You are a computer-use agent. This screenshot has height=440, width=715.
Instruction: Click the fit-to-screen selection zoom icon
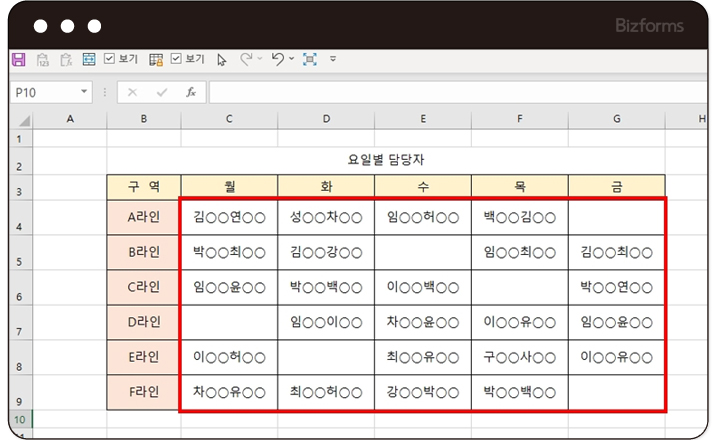[x=310, y=59]
